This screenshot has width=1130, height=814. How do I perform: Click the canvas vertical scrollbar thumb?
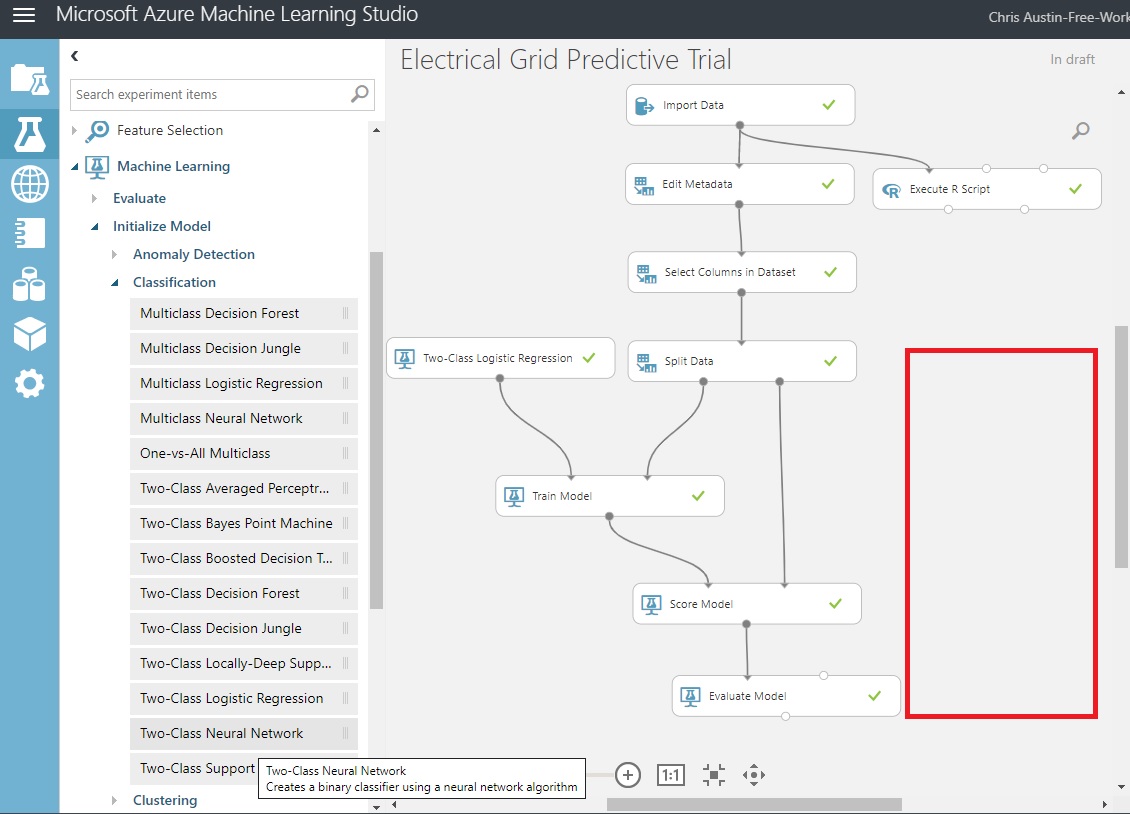1121,446
